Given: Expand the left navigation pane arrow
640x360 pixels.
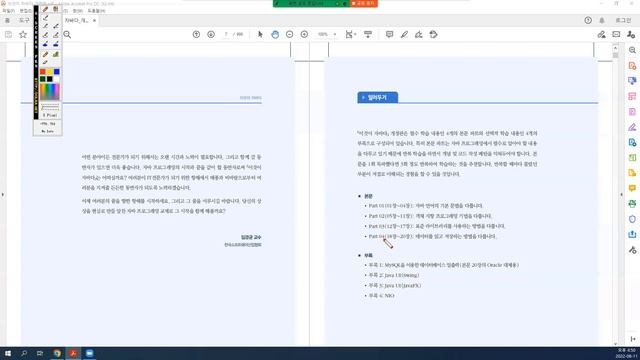Looking at the screenshot, I should (3, 195).
